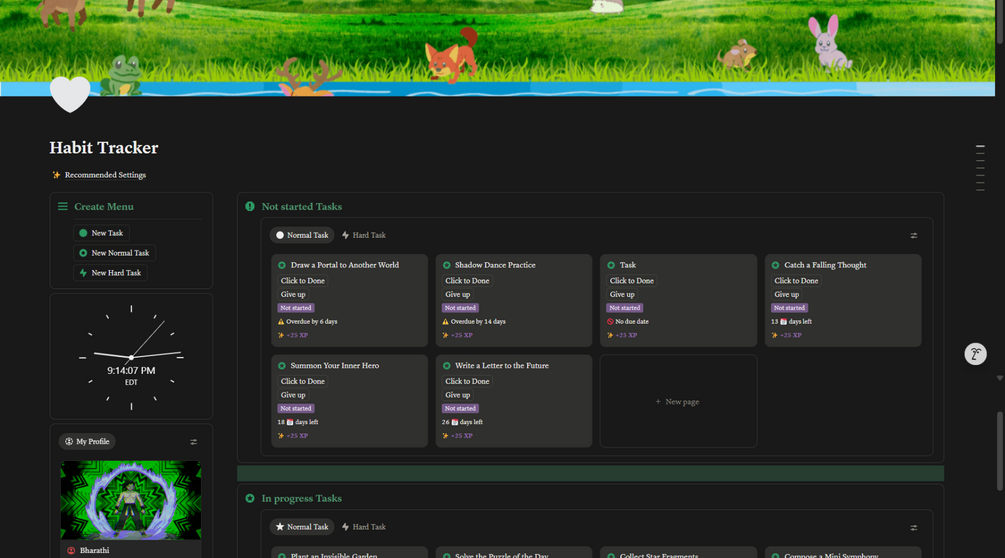Click status icon on Draw a Portal card
Image resolution: width=1005 pixels, height=558 pixels.
click(x=282, y=265)
